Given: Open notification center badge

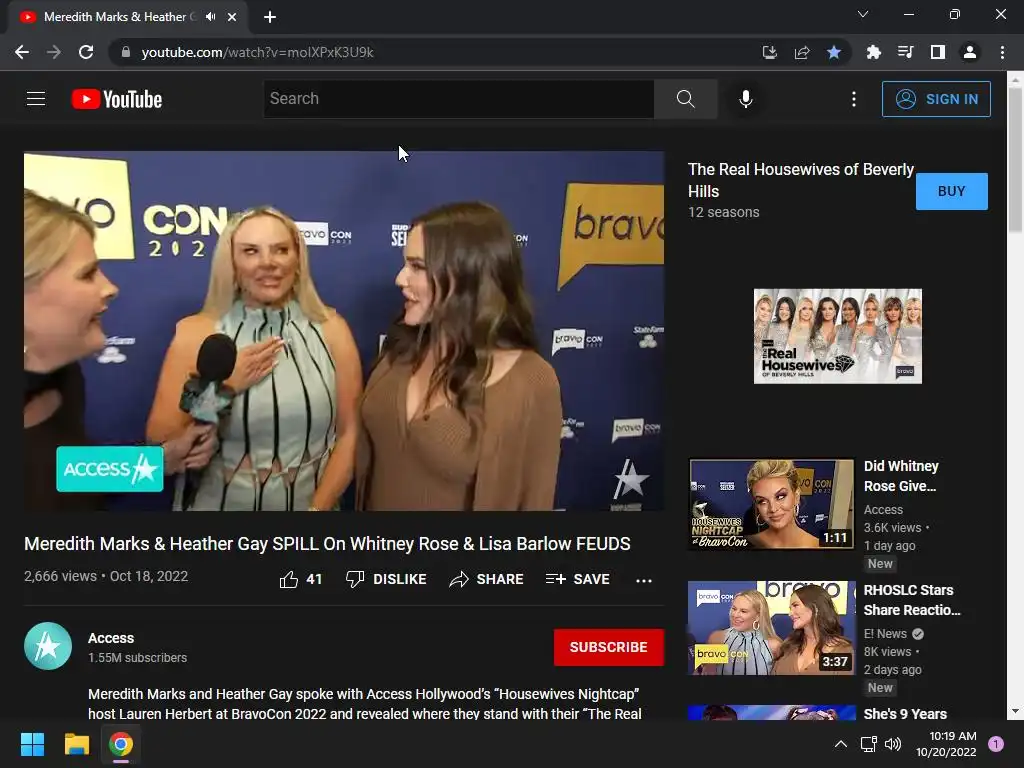Looking at the screenshot, I should point(996,743).
